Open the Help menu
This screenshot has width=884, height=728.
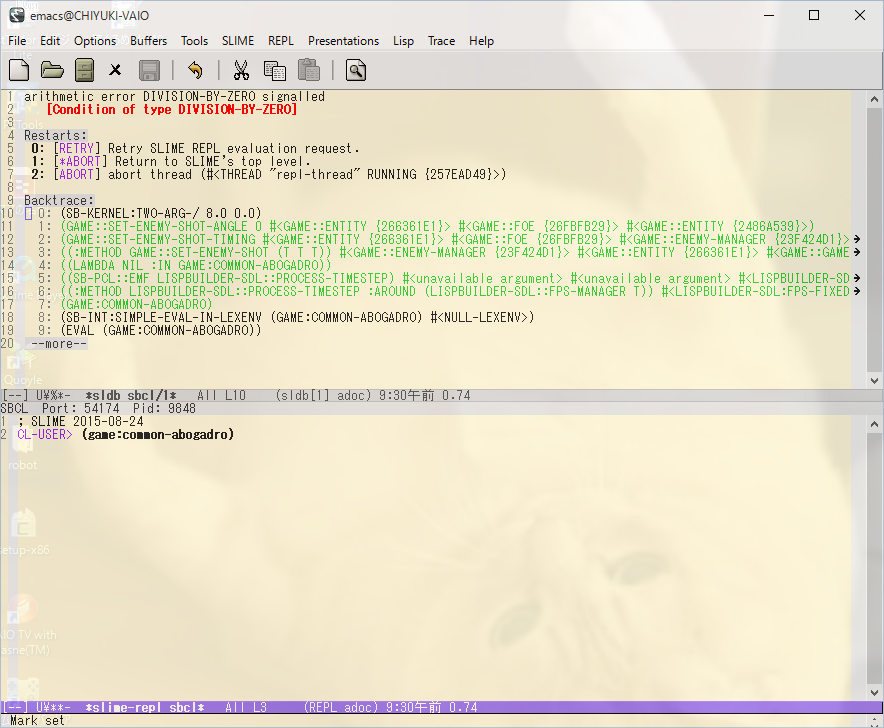pyautogui.click(x=481, y=41)
